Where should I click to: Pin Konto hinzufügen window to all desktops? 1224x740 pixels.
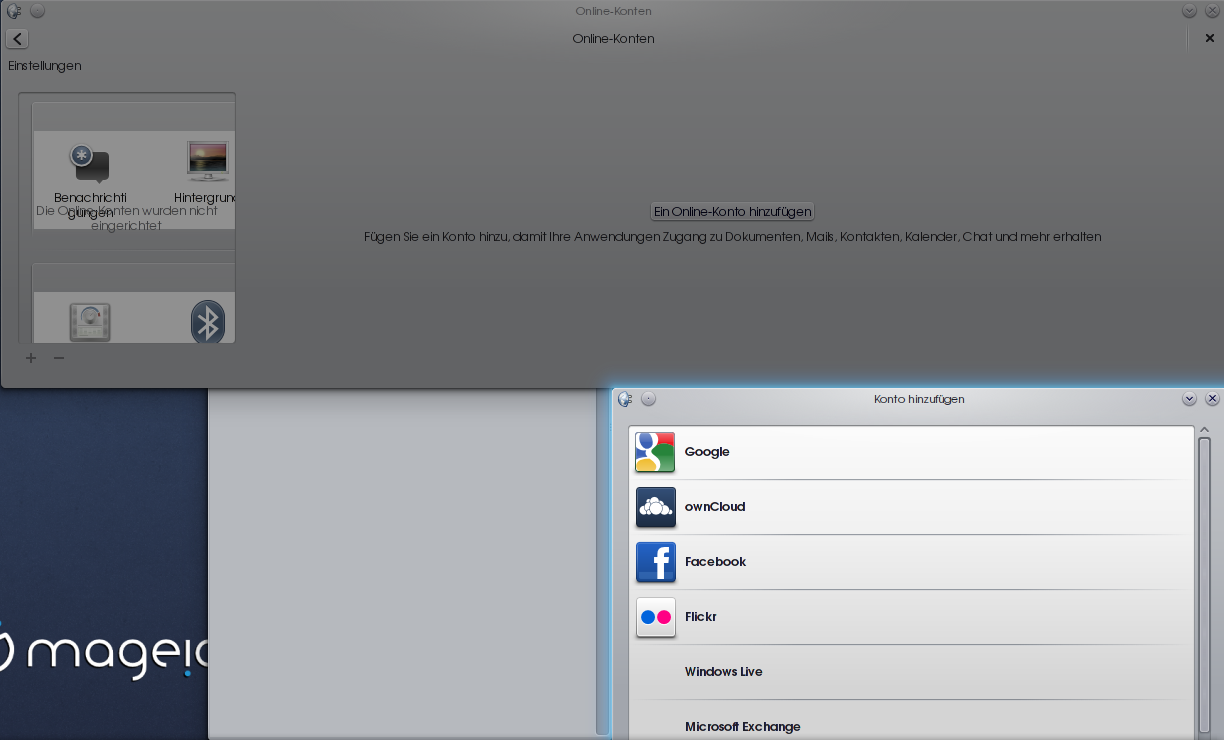click(x=648, y=399)
